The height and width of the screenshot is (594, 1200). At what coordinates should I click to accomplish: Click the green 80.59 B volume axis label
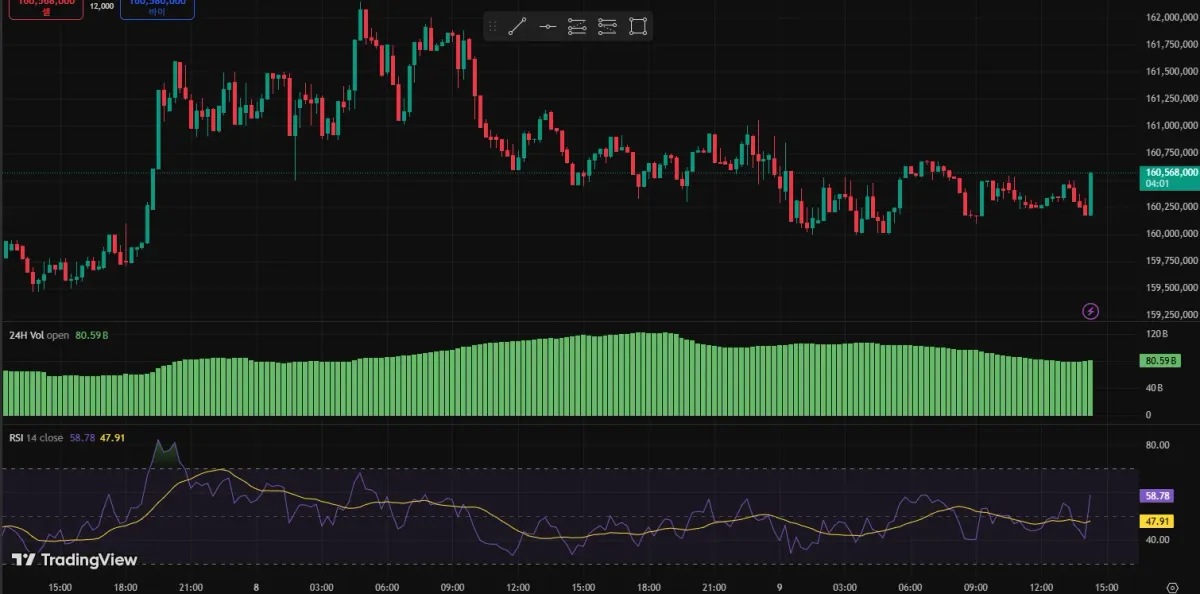click(1162, 360)
